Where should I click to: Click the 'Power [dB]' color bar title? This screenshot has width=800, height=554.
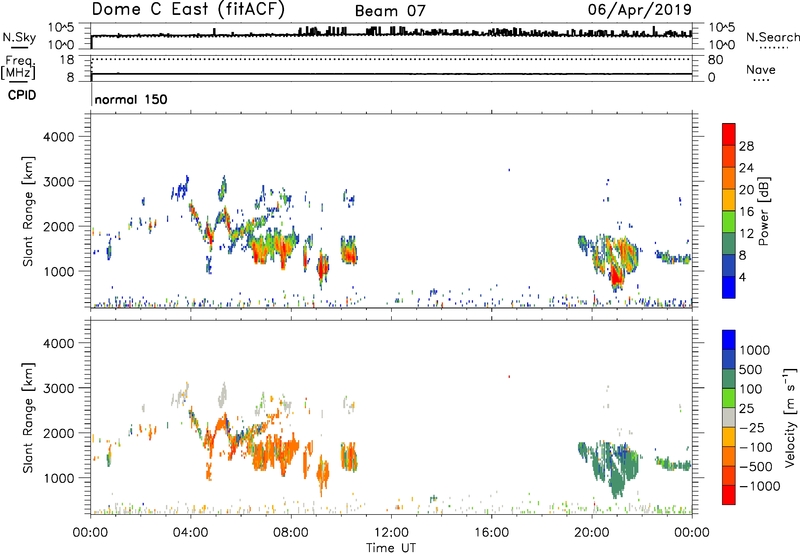pyautogui.click(x=764, y=211)
